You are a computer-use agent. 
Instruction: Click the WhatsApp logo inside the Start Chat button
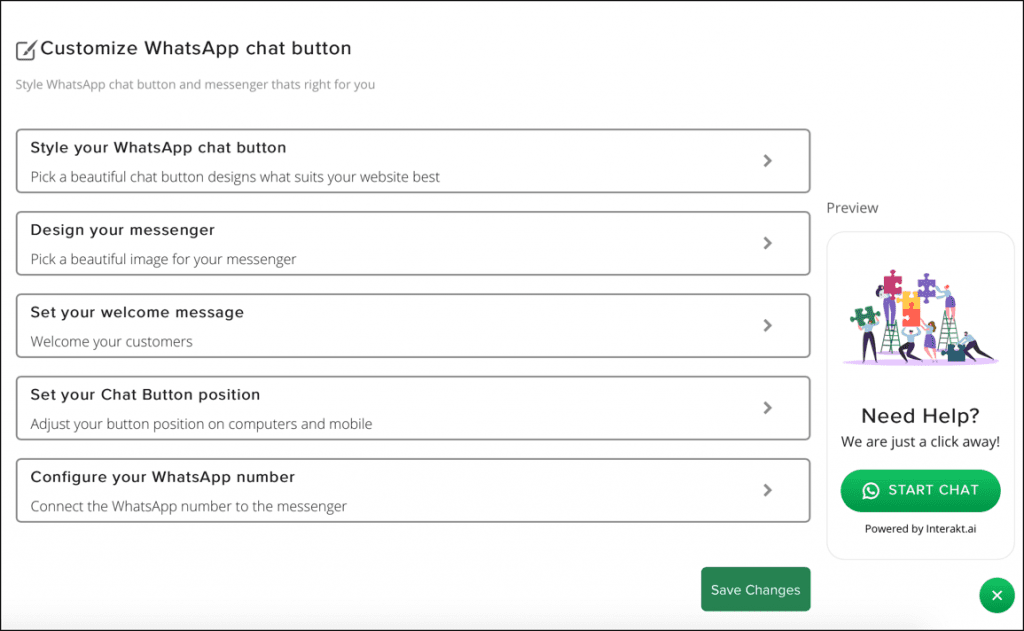[x=869, y=491]
